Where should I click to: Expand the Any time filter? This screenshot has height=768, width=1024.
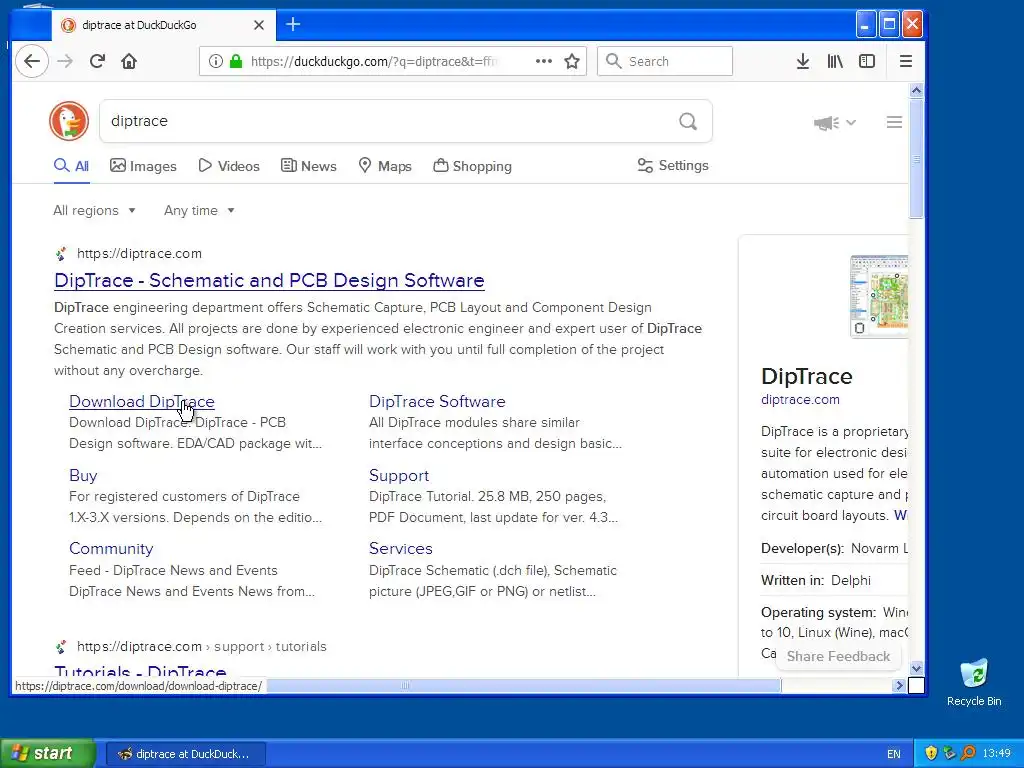point(199,210)
